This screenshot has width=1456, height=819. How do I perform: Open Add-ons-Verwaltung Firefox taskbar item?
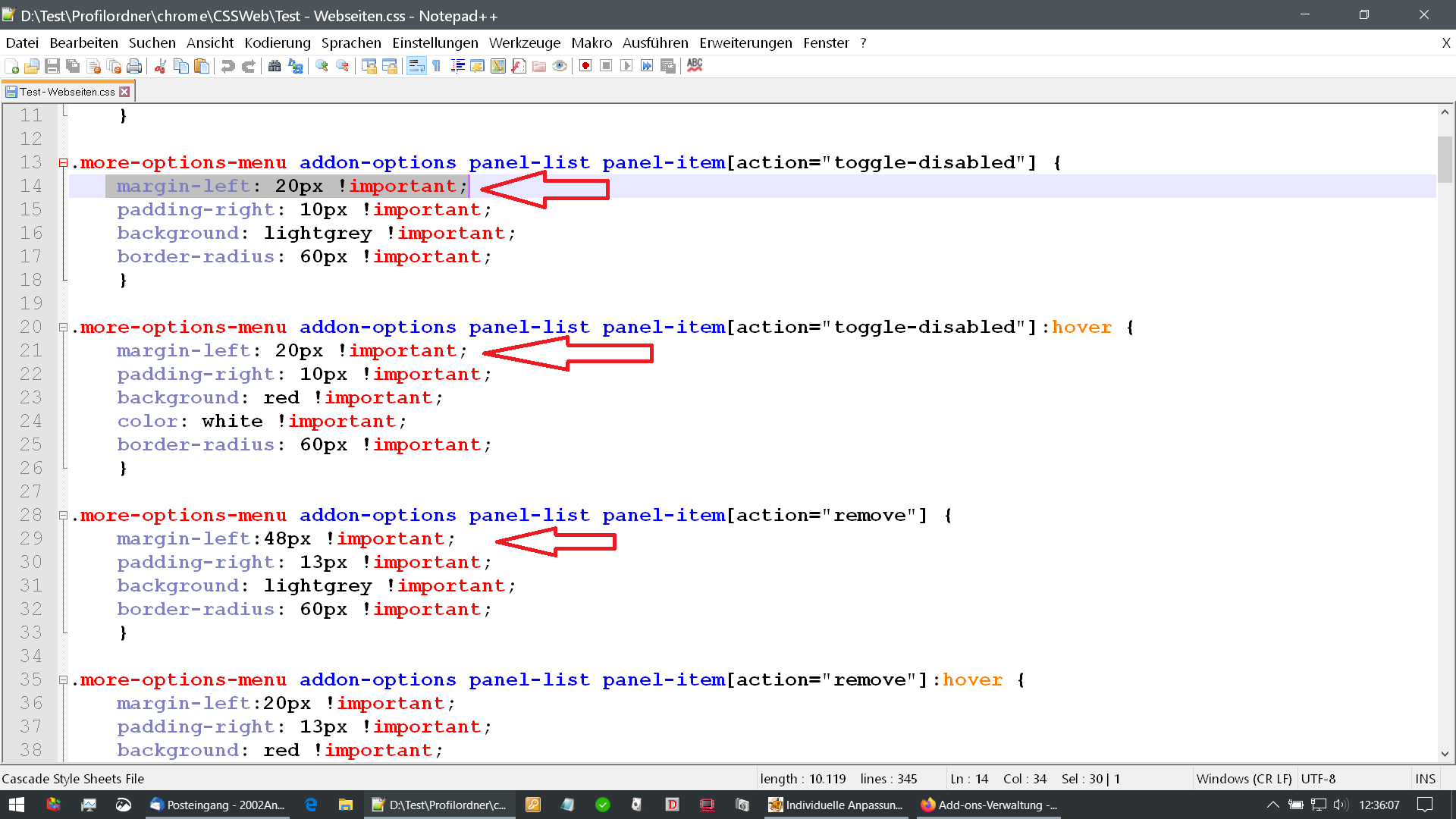[989, 805]
